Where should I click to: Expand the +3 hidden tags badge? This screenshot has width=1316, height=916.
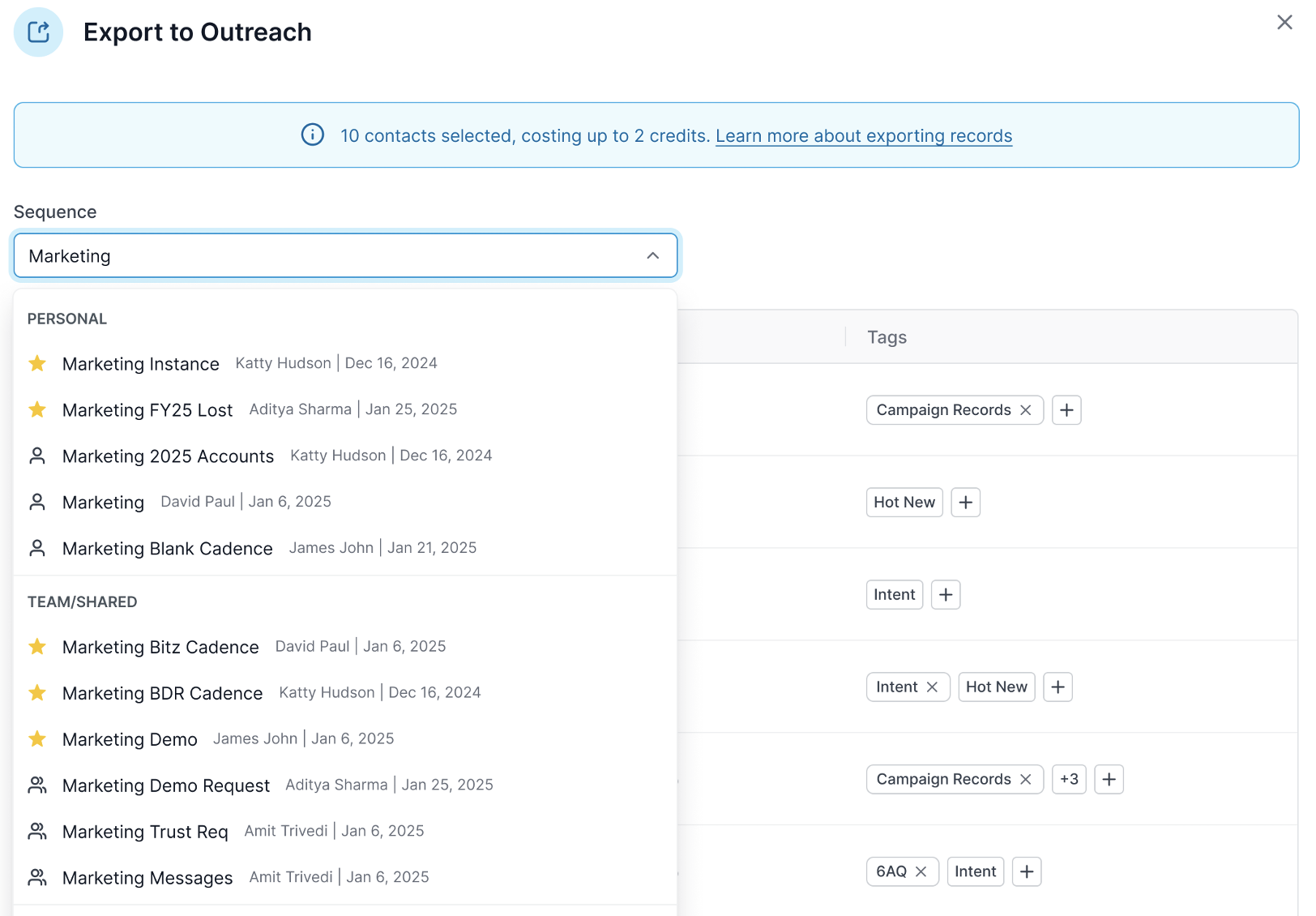[x=1069, y=780]
